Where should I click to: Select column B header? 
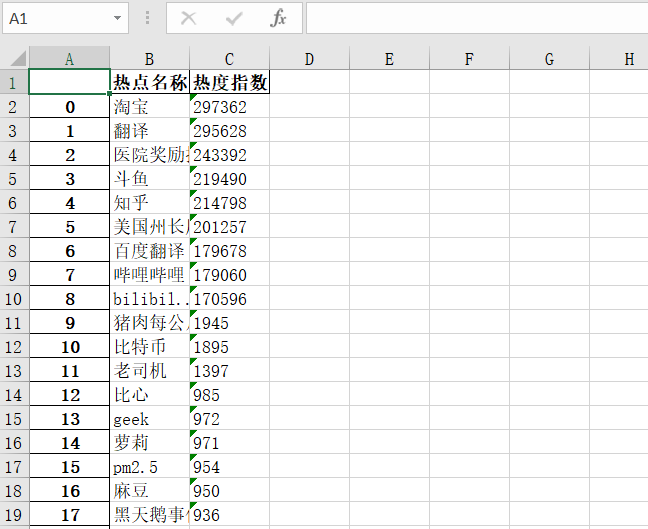[150, 58]
